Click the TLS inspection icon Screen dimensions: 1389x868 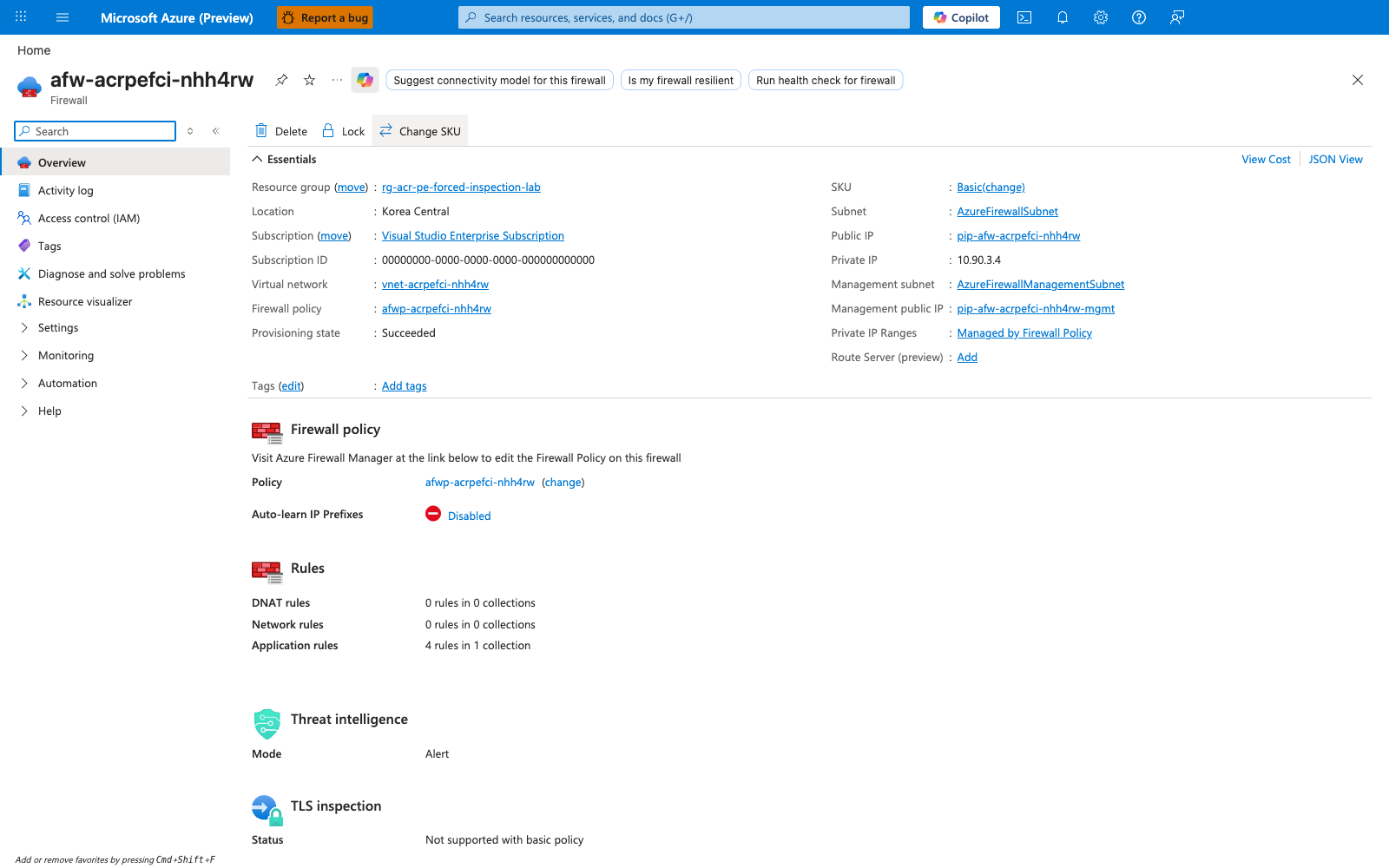(267, 810)
